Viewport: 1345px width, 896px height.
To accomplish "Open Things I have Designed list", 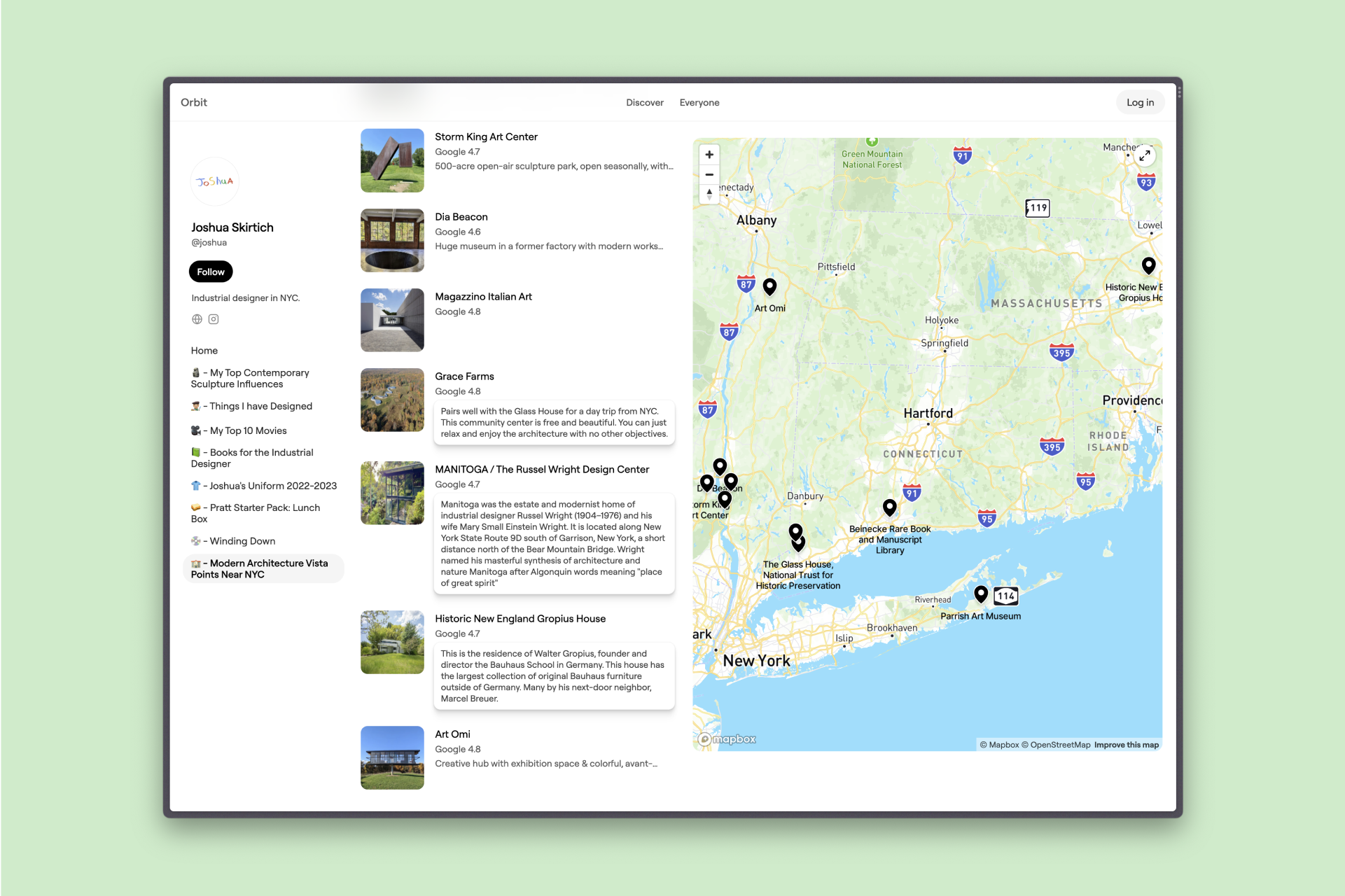I will 263,406.
